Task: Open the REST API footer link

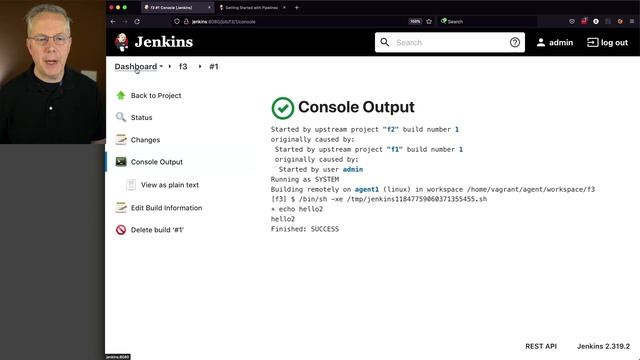Action: tap(541, 346)
